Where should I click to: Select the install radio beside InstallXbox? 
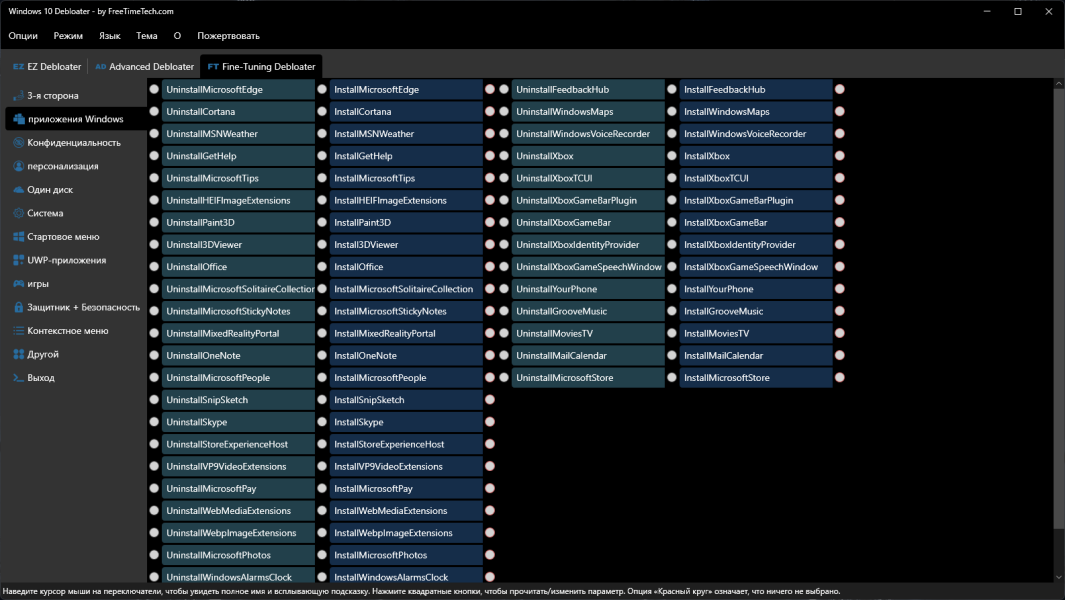(x=672, y=156)
